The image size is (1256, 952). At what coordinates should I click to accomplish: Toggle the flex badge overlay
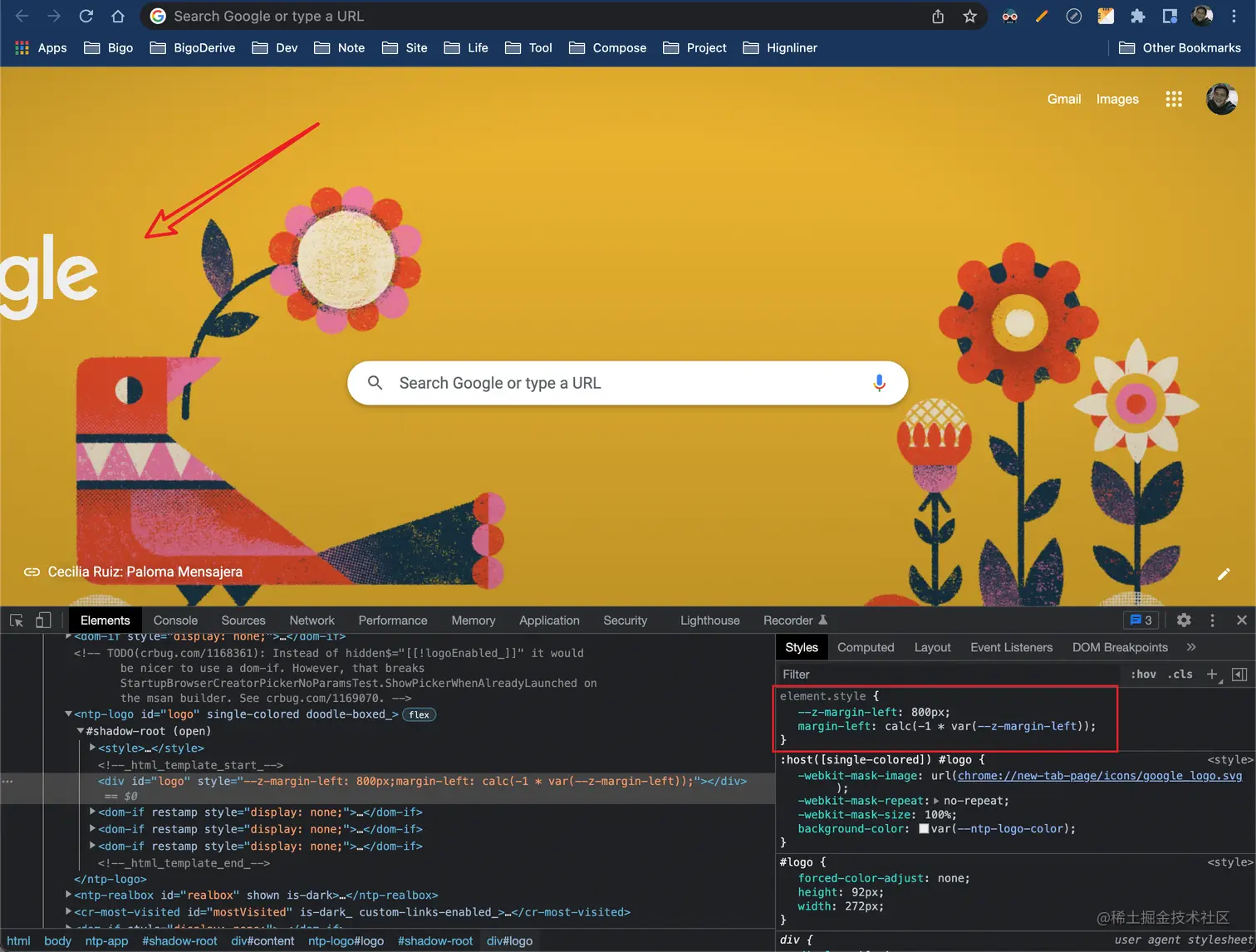coord(419,714)
